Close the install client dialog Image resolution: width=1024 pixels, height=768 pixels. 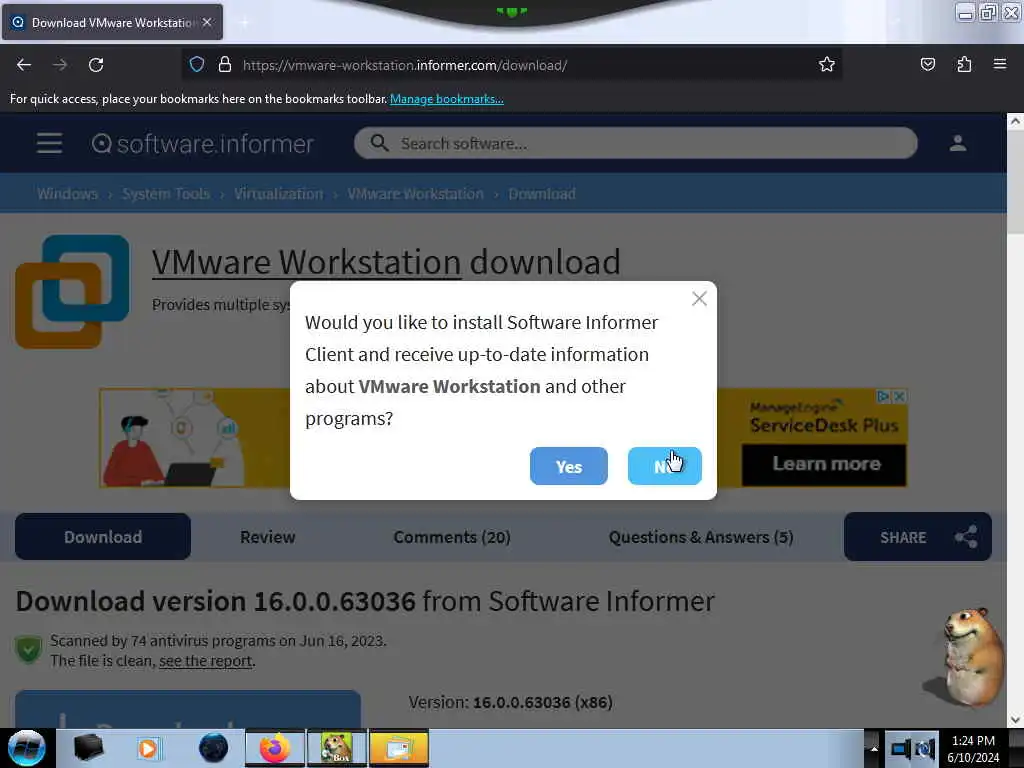tap(699, 298)
